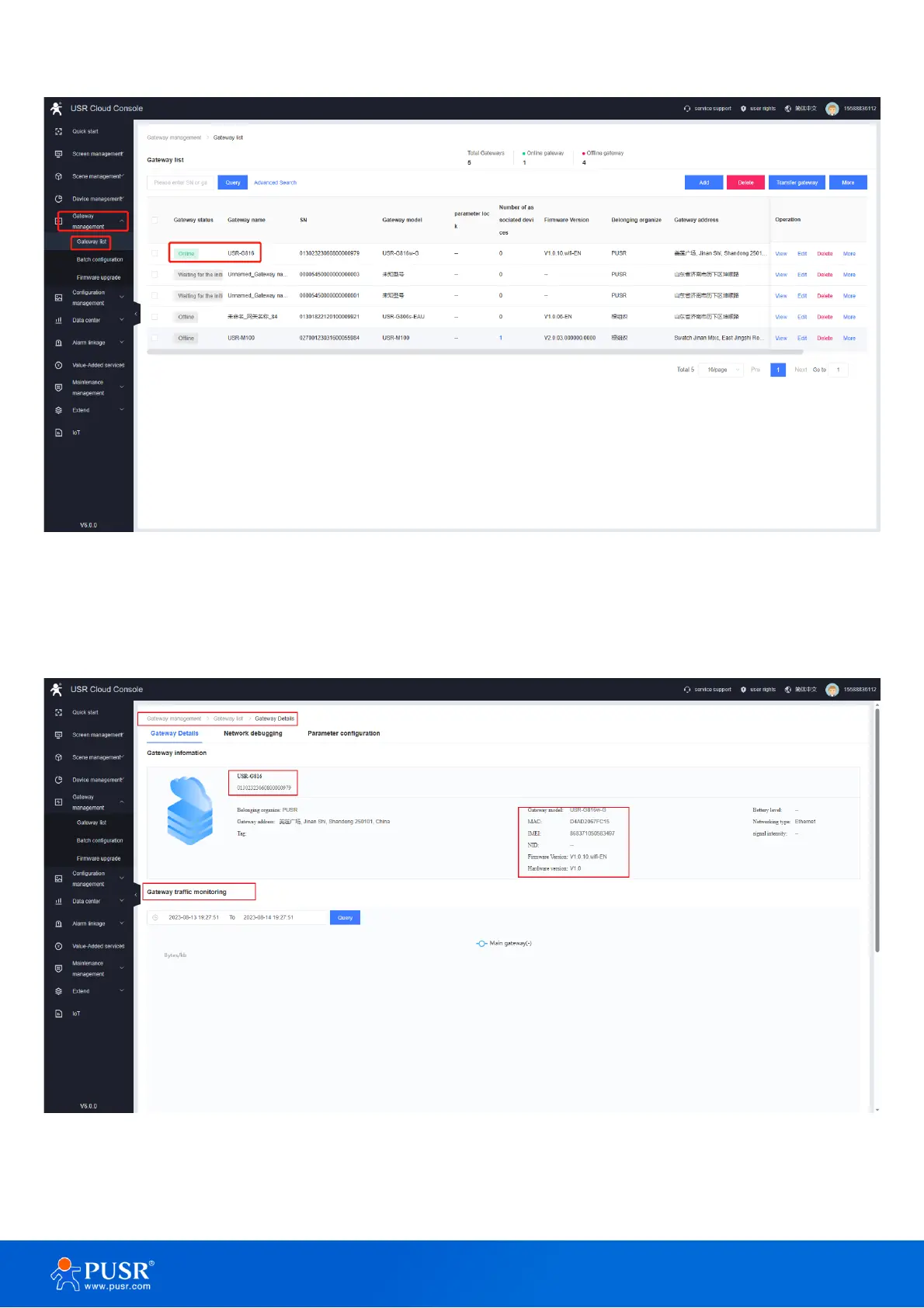Collapse Gateway management menu in Gateway list screenshot
The width and height of the screenshot is (924, 1308).
121,221
